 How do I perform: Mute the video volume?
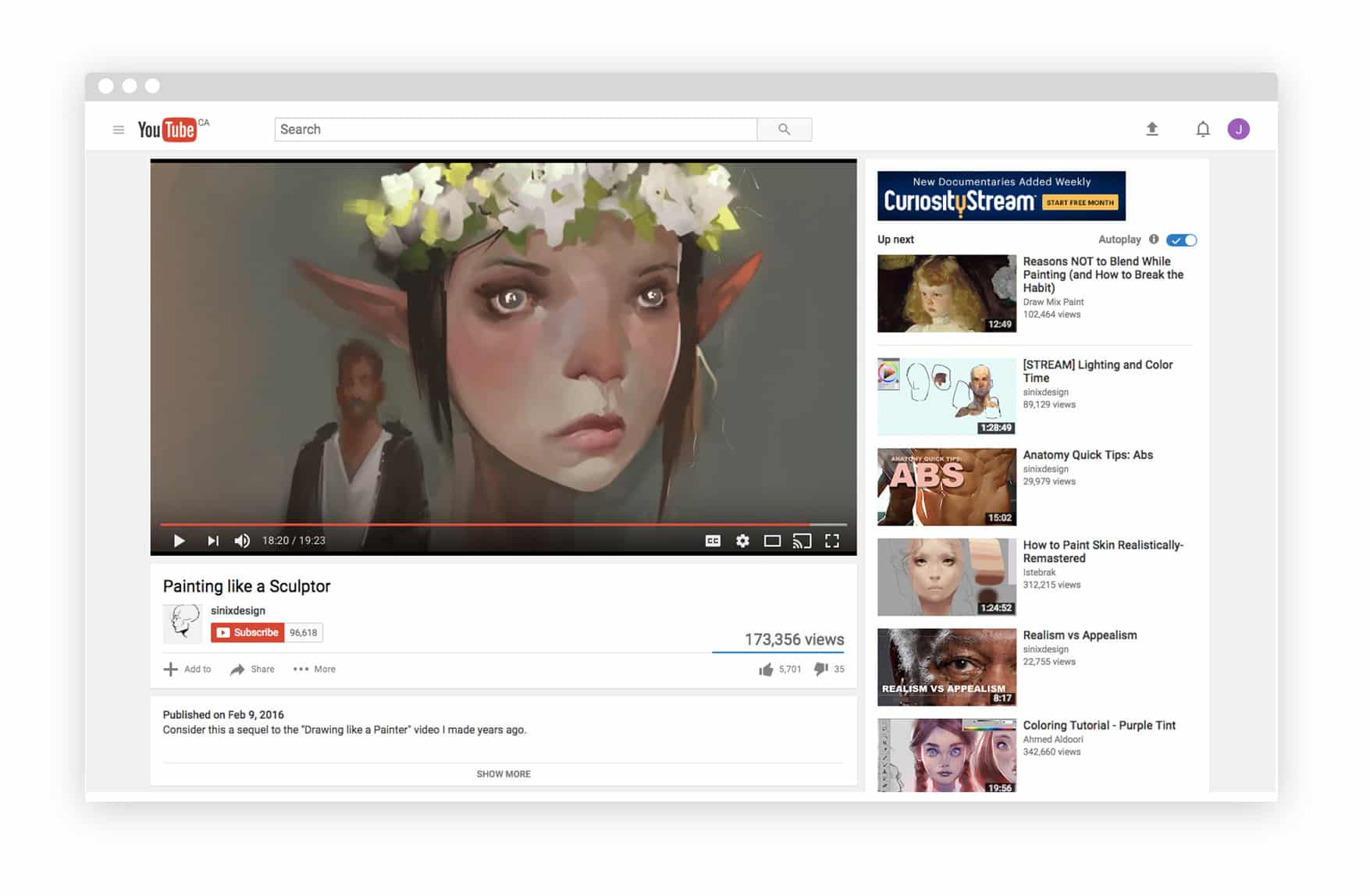tap(242, 540)
